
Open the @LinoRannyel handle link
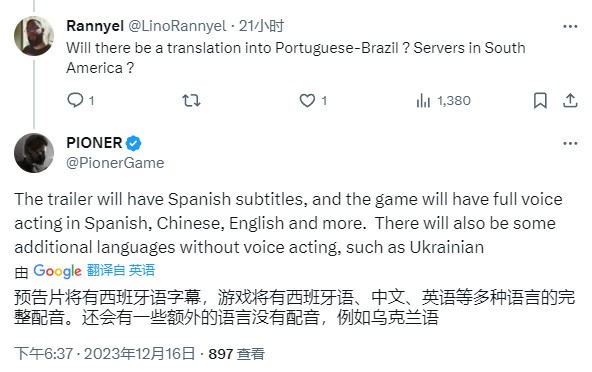pos(177,26)
